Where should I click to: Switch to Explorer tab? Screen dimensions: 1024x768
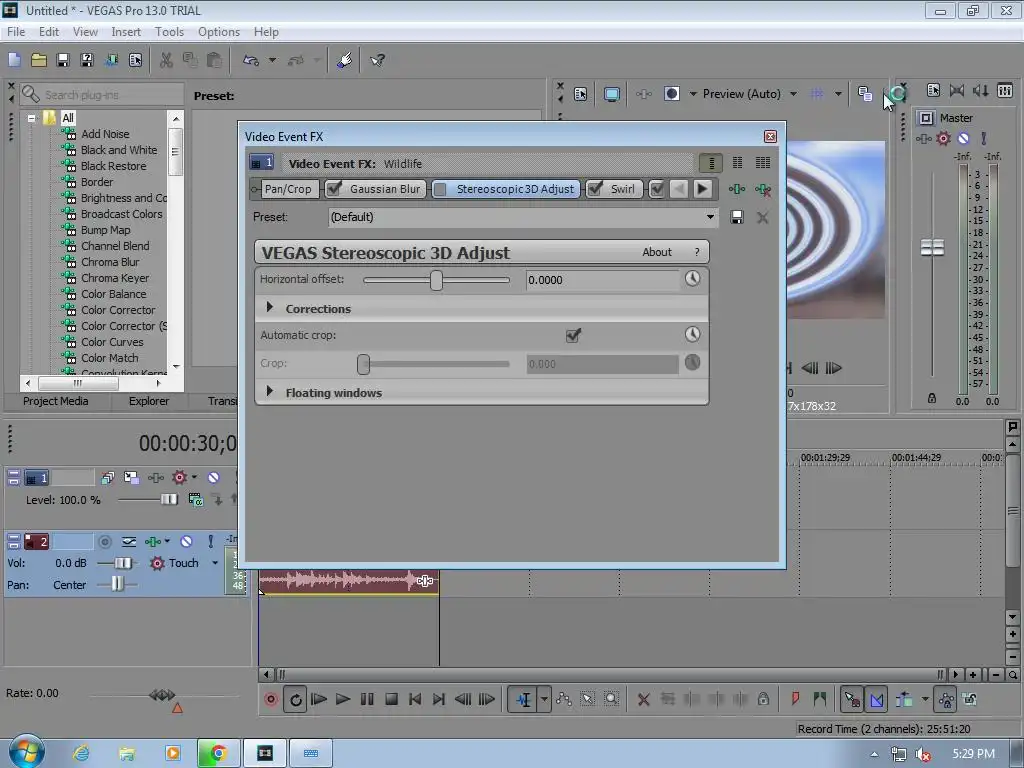coord(148,401)
